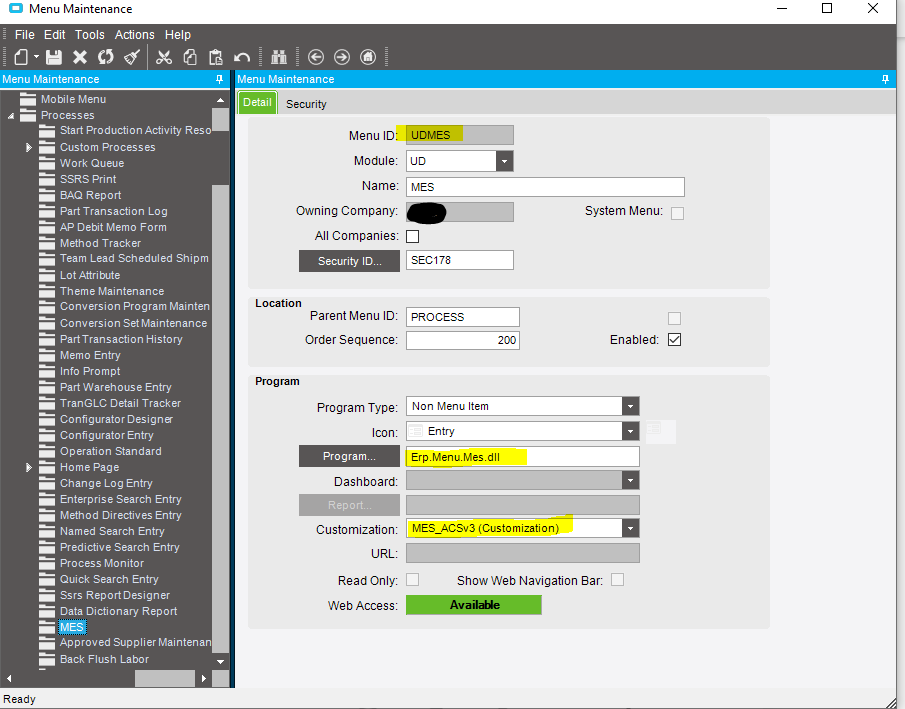Copy using the toolbar copy icon
The image size is (905, 709).
[x=190, y=57]
